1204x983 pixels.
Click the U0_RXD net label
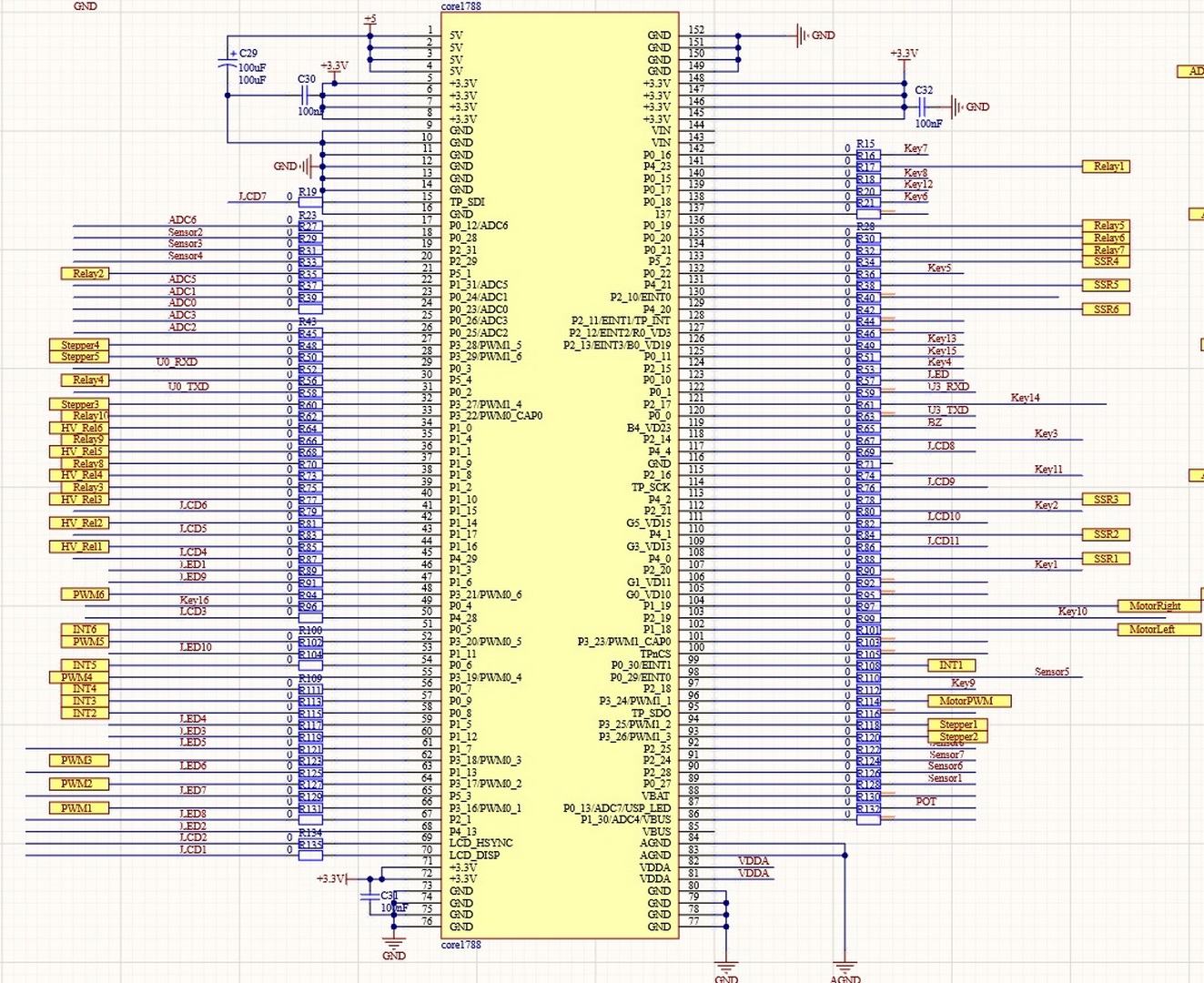pyautogui.click(x=177, y=362)
